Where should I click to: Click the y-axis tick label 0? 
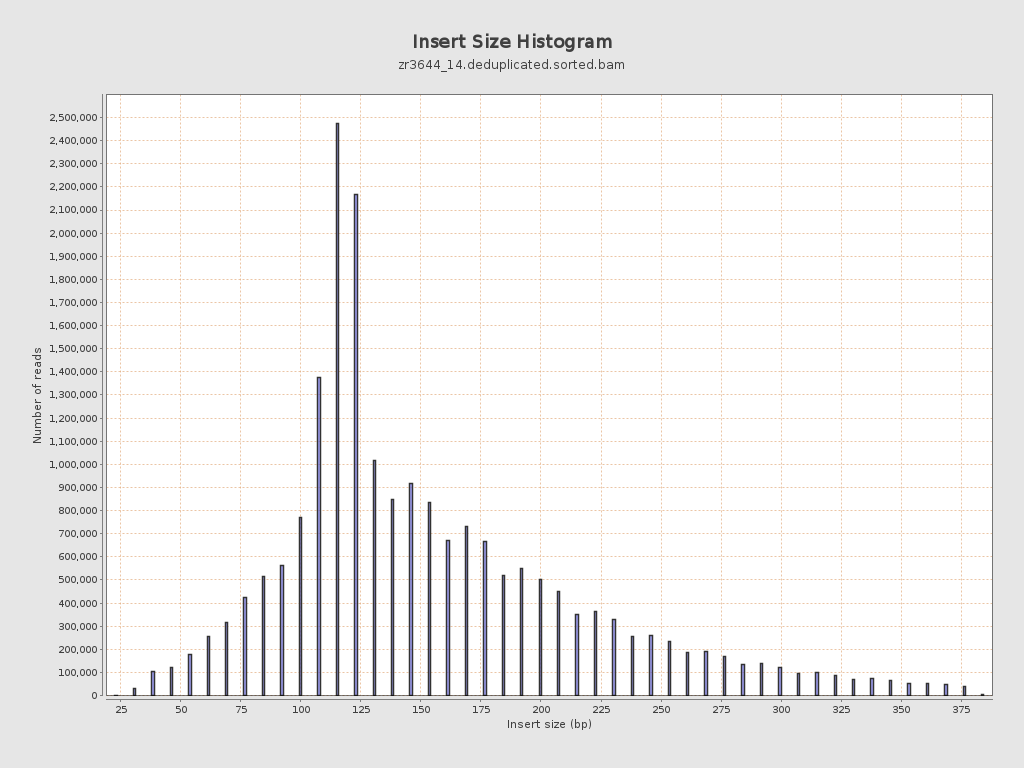coord(95,696)
